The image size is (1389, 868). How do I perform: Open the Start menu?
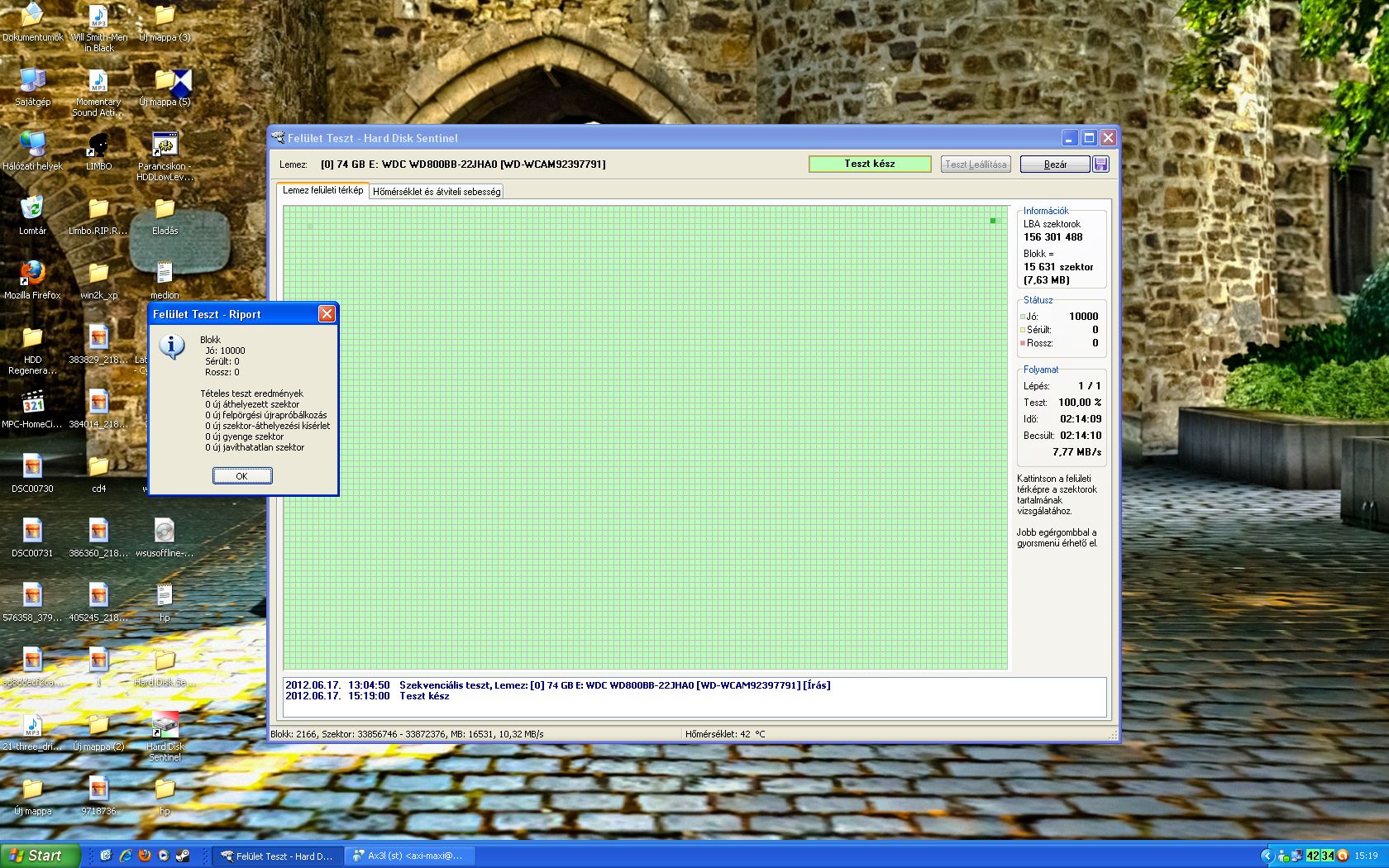point(41,856)
